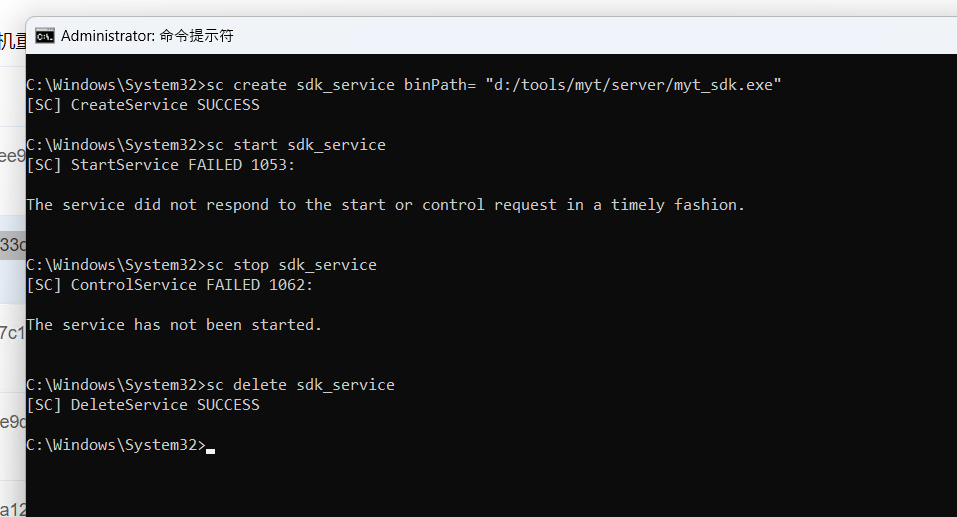Click the "sc delete sdk_service" command
Viewport: 957px width, 517px height.
299,385
